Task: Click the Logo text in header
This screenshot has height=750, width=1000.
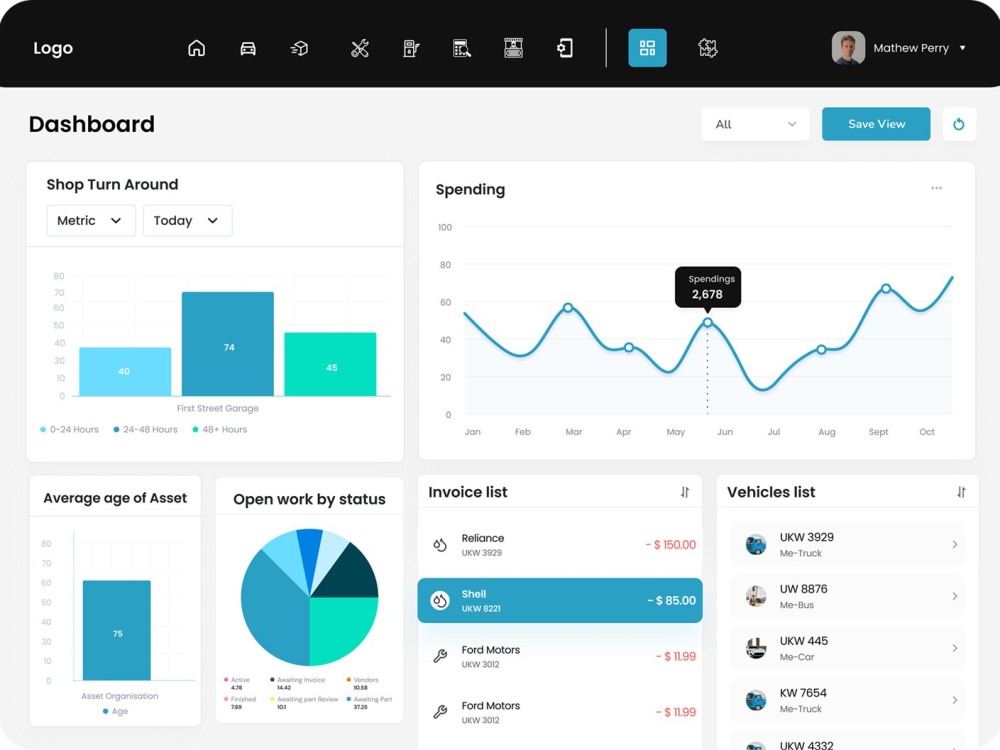Action: 53,48
